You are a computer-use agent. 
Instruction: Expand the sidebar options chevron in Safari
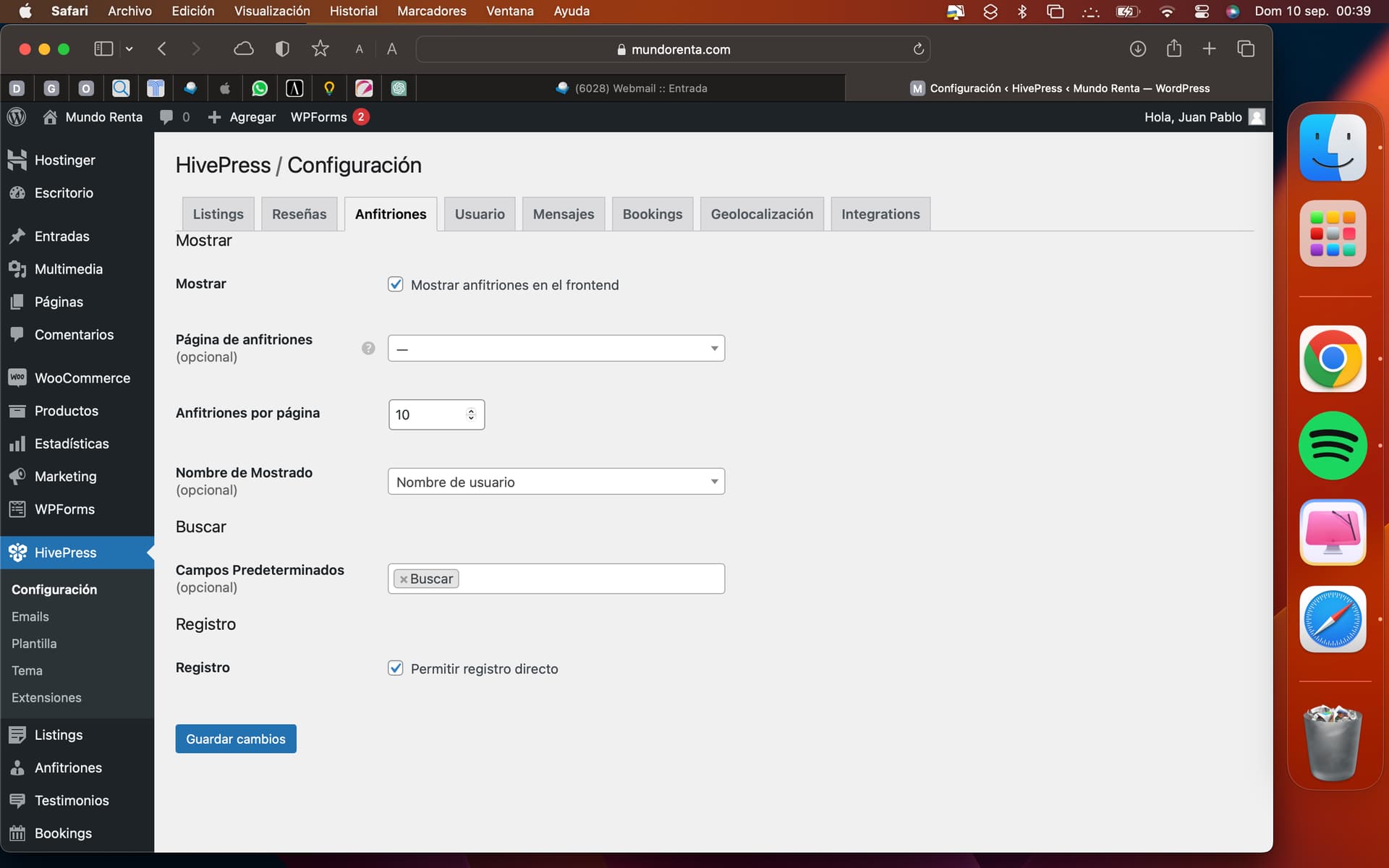(x=129, y=49)
